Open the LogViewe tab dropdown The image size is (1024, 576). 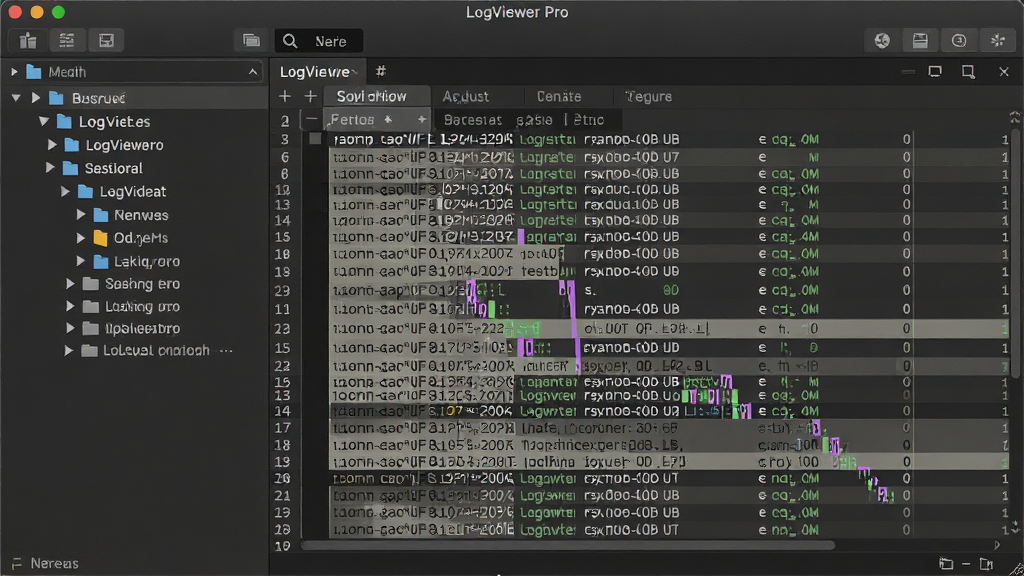click(x=355, y=72)
